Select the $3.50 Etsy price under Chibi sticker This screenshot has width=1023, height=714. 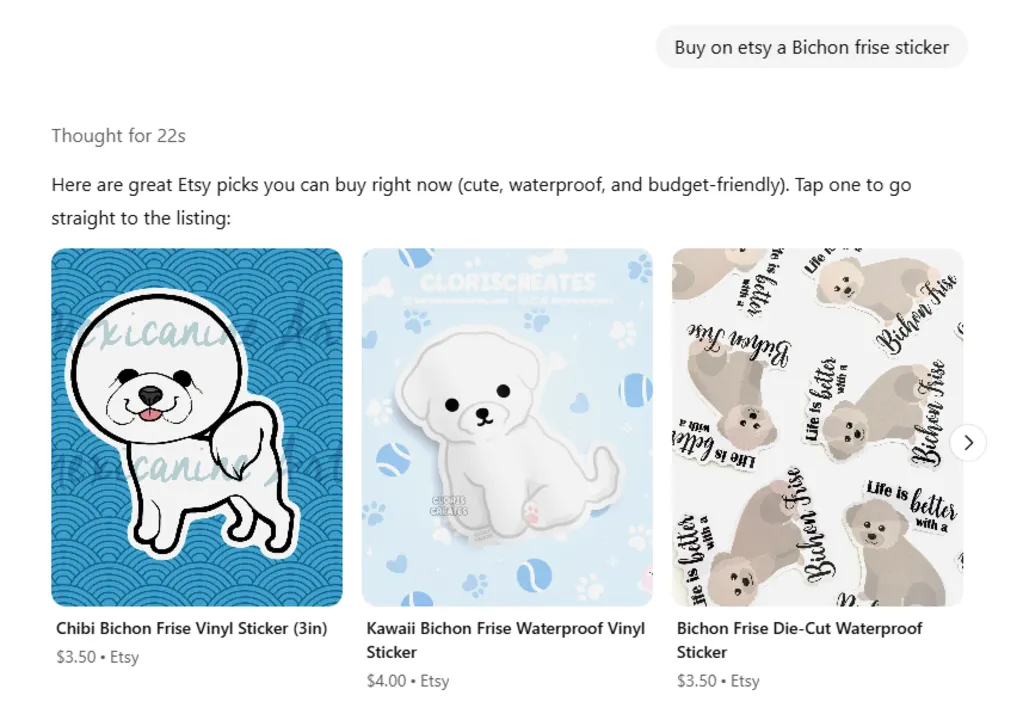pyautogui.click(x=98, y=657)
